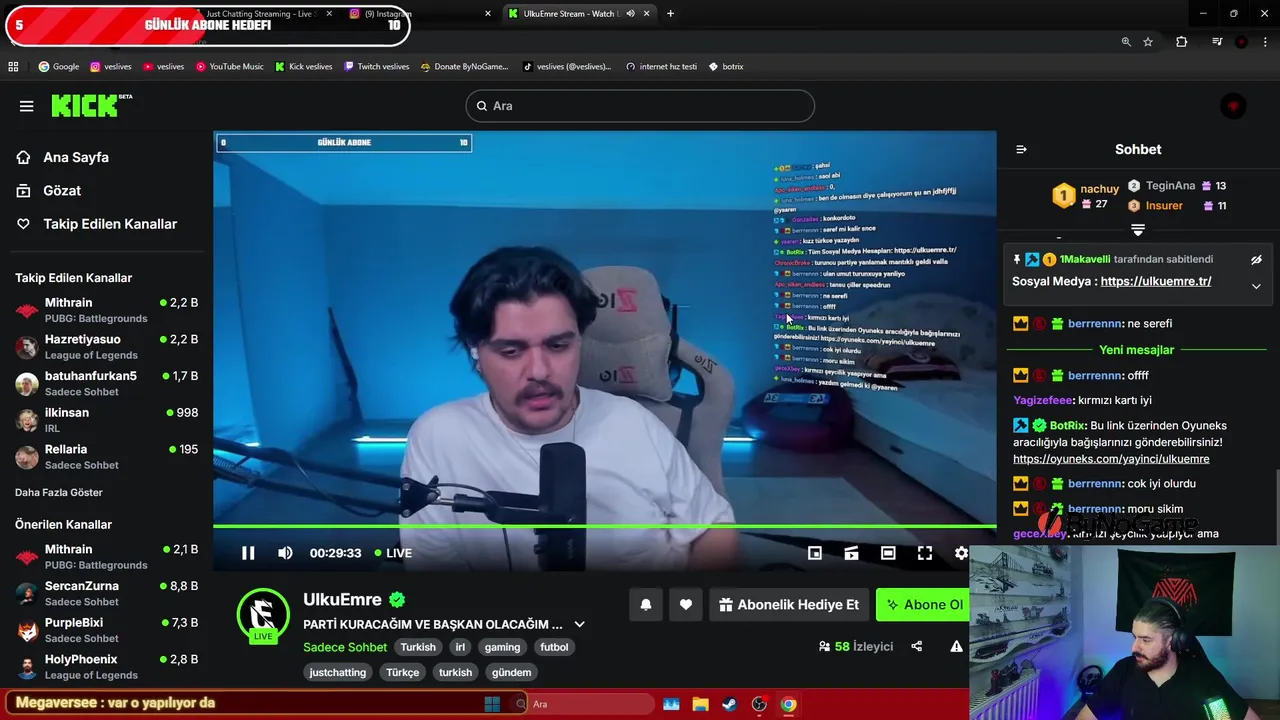Open OBS Studio from the taskbar
This screenshot has height=720, width=1280.
[x=759, y=704]
